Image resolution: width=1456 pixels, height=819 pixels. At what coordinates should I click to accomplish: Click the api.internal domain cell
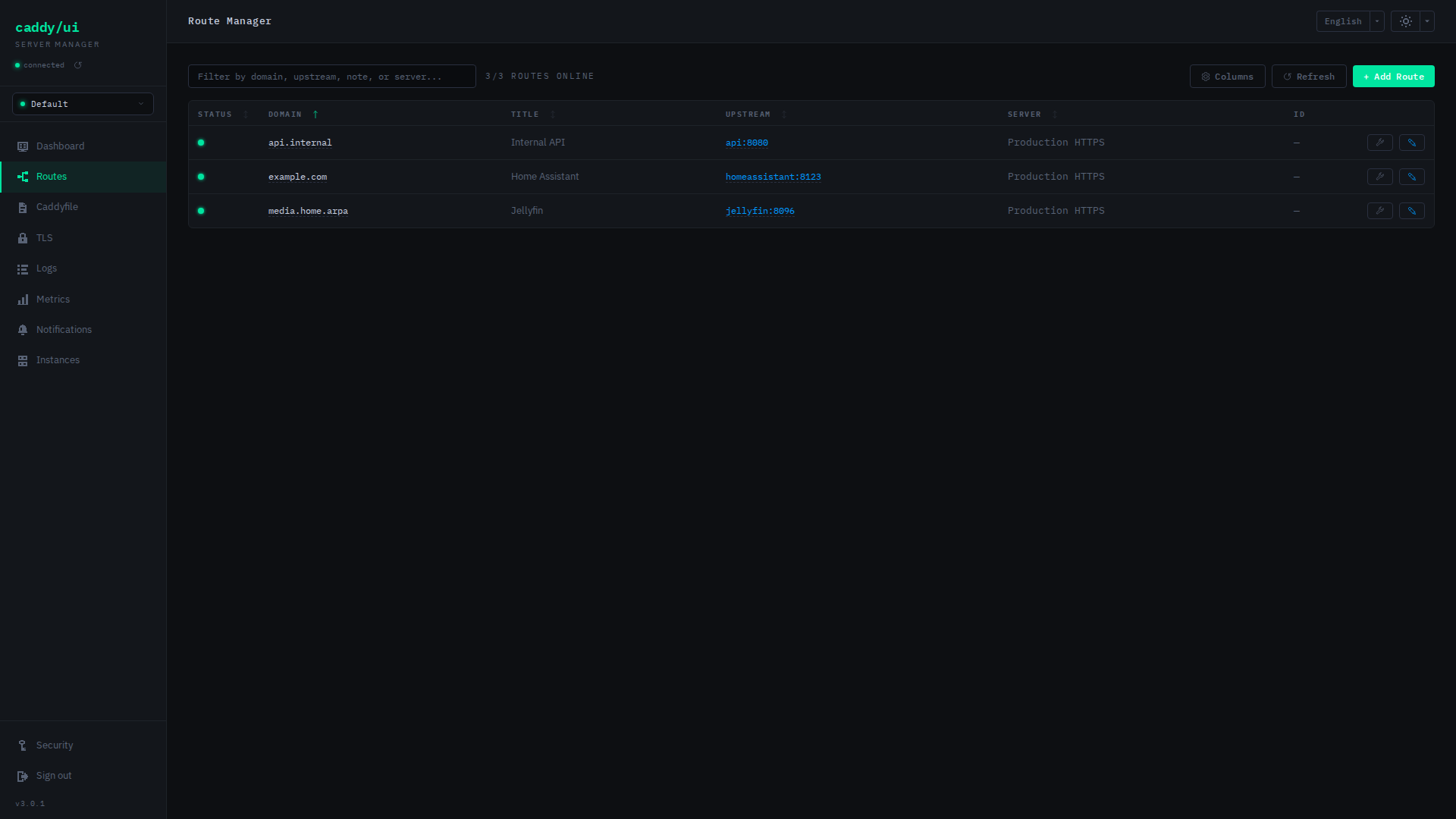click(300, 143)
